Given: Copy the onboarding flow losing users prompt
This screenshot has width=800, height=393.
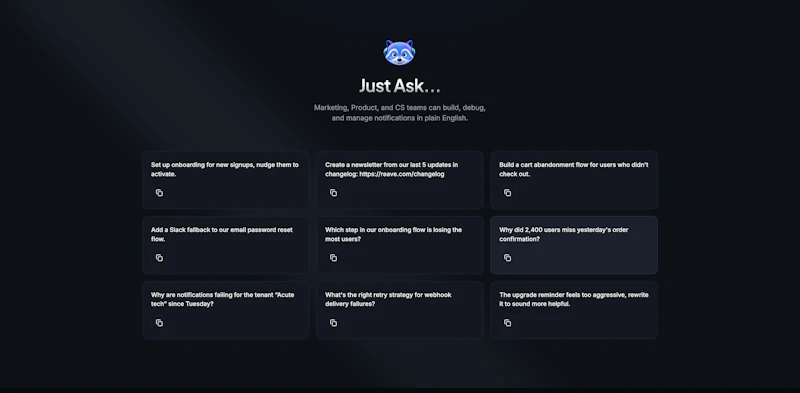Looking at the screenshot, I should [333, 258].
